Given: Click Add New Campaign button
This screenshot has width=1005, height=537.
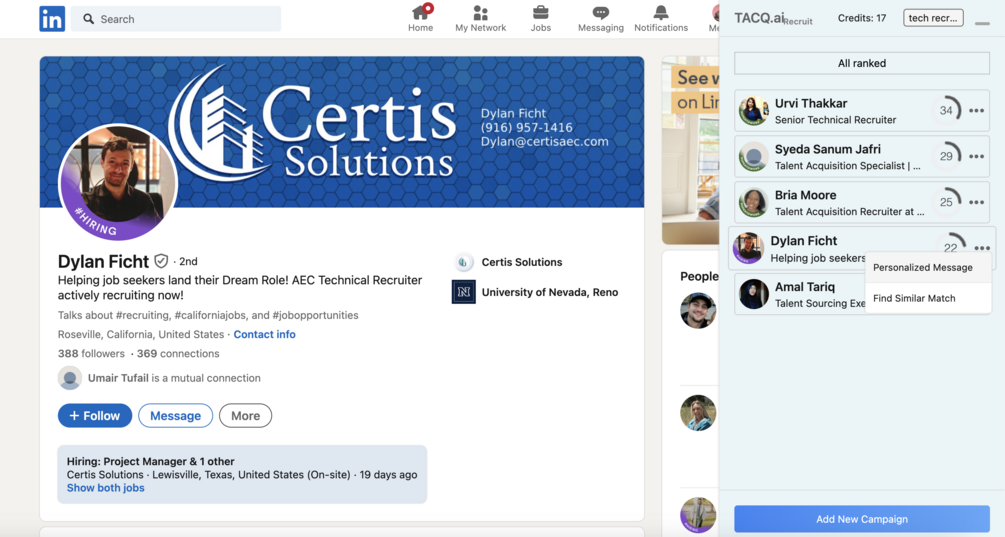Looking at the screenshot, I should [x=862, y=519].
